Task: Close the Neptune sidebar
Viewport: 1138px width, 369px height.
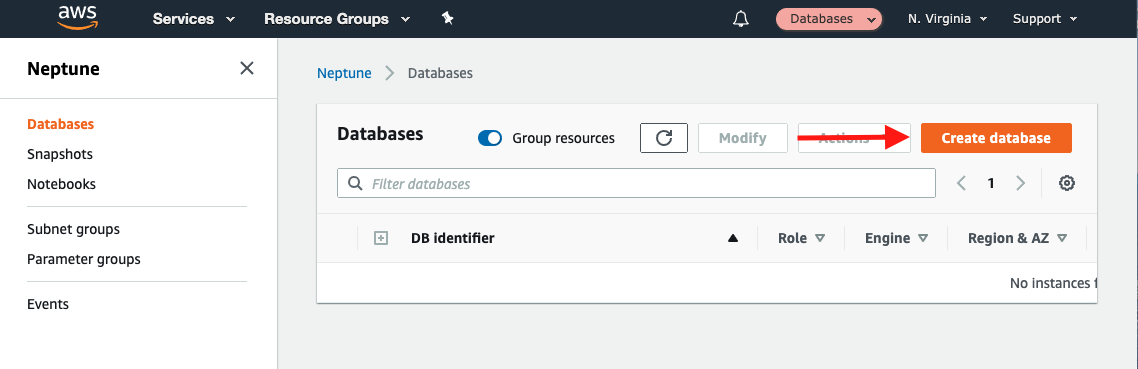Action: (x=247, y=68)
